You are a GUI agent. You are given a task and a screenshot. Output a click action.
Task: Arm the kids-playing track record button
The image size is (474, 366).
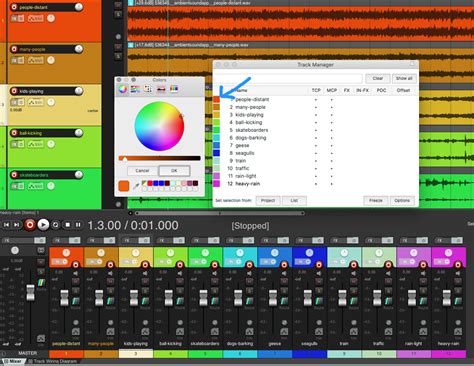pos(14,91)
